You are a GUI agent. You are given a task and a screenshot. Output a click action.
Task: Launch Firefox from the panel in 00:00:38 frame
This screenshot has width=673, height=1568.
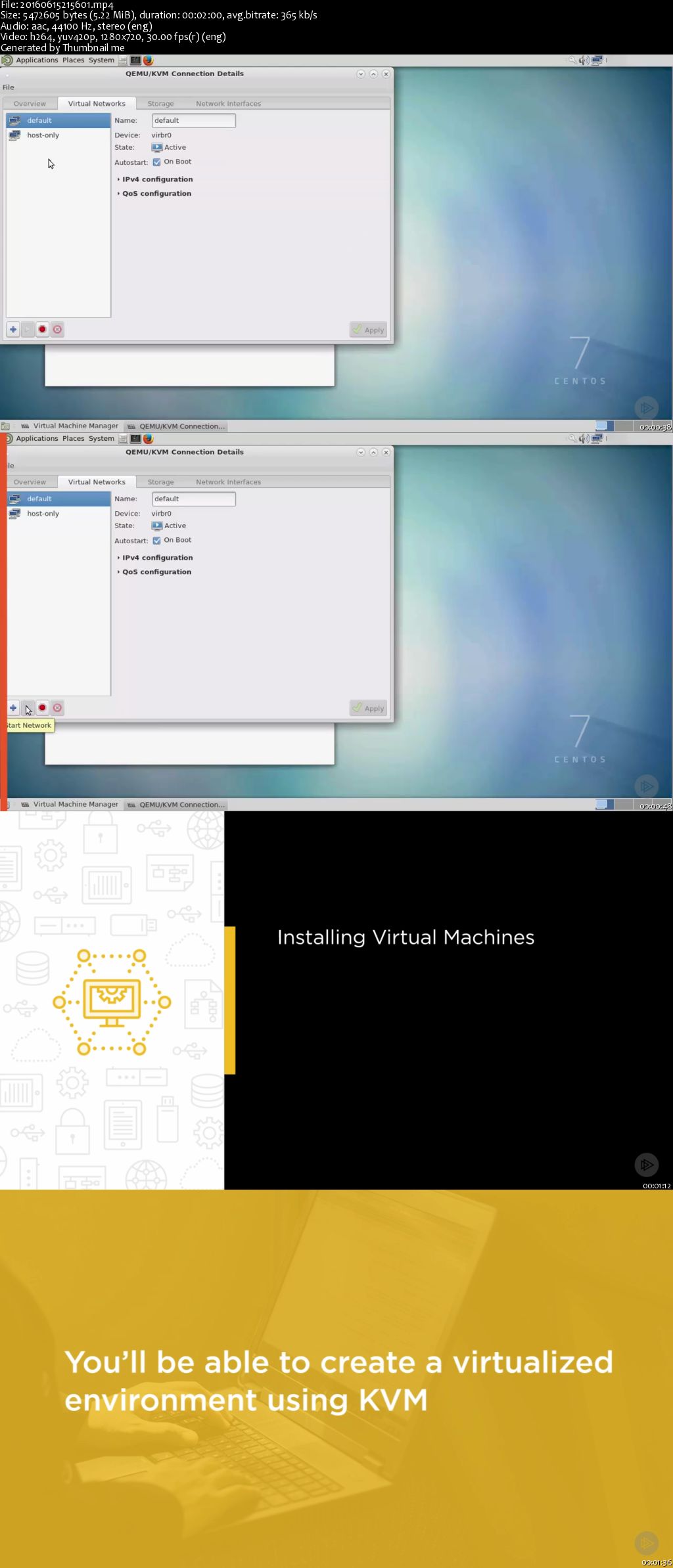[x=148, y=60]
